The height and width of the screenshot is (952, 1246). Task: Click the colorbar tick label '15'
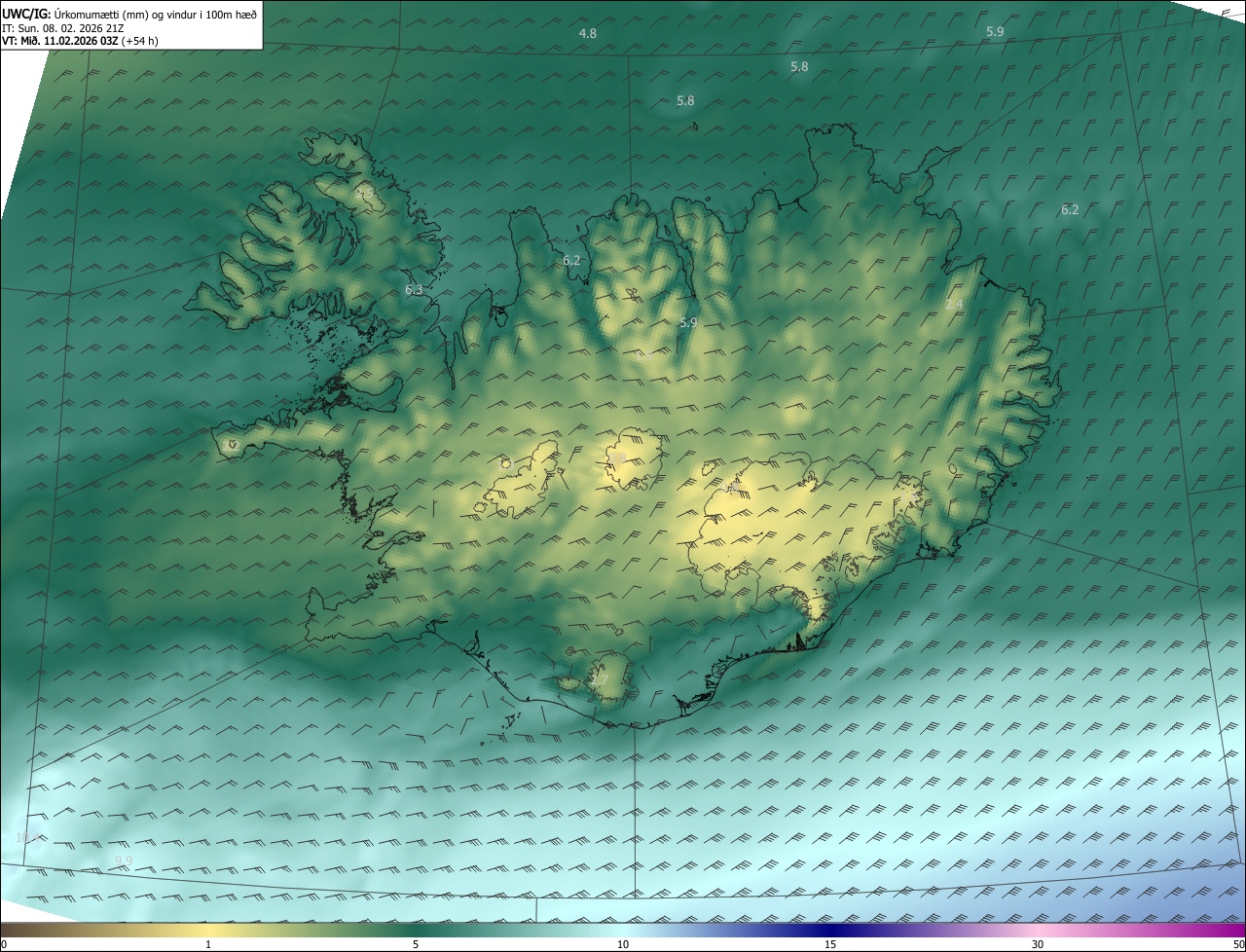click(x=830, y=944)
